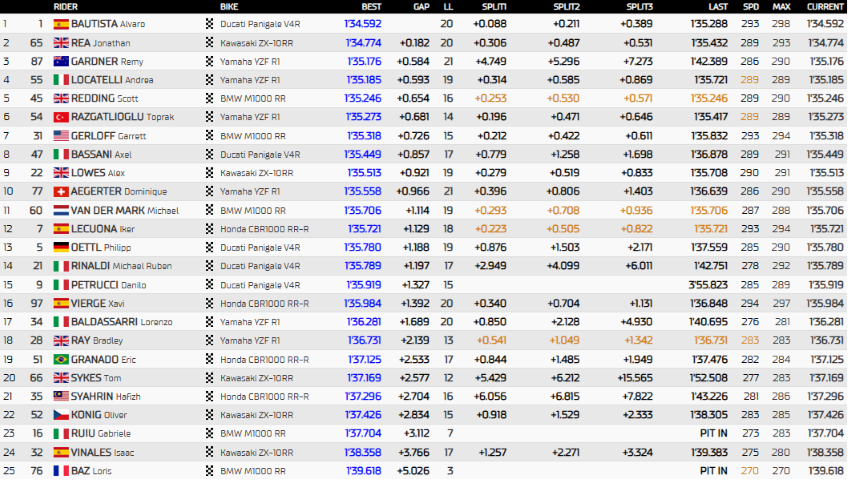Click orange last lap 1'35.246 for REDDING
848x480 pixels.
tap(709, 98)
